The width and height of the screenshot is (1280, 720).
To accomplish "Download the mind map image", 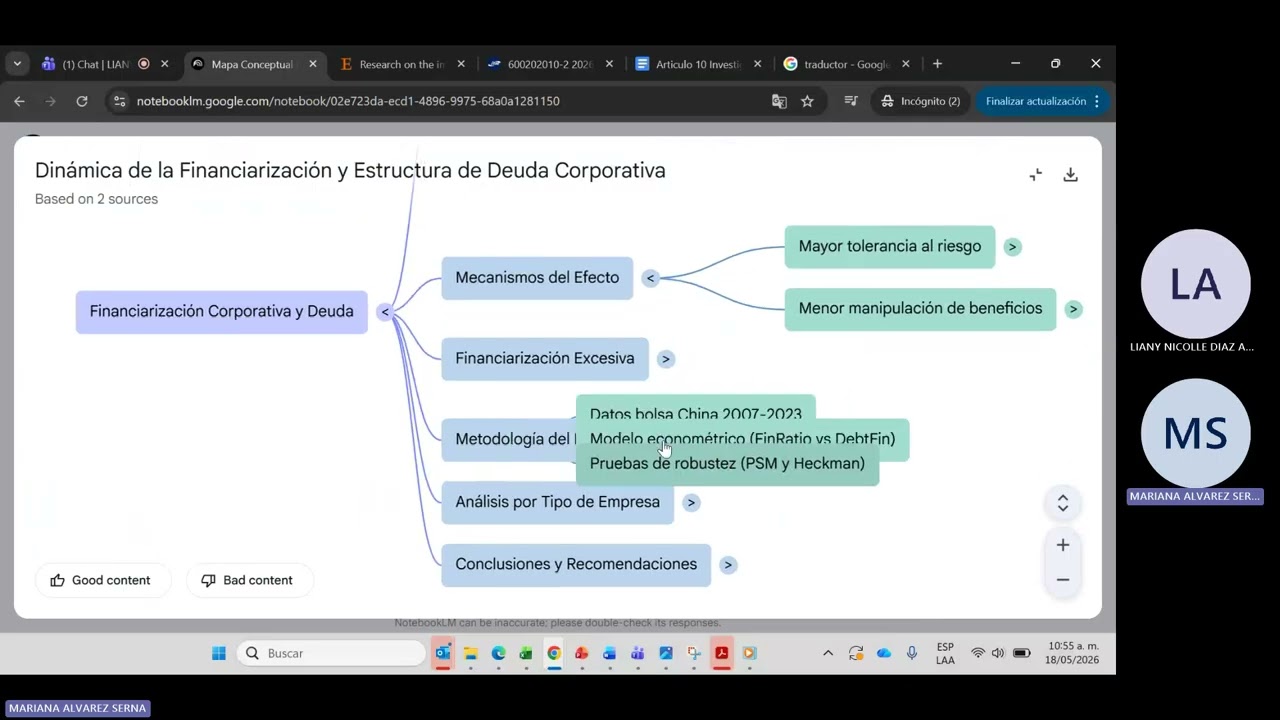I will pyautogui.click(x=1070, y=175).
